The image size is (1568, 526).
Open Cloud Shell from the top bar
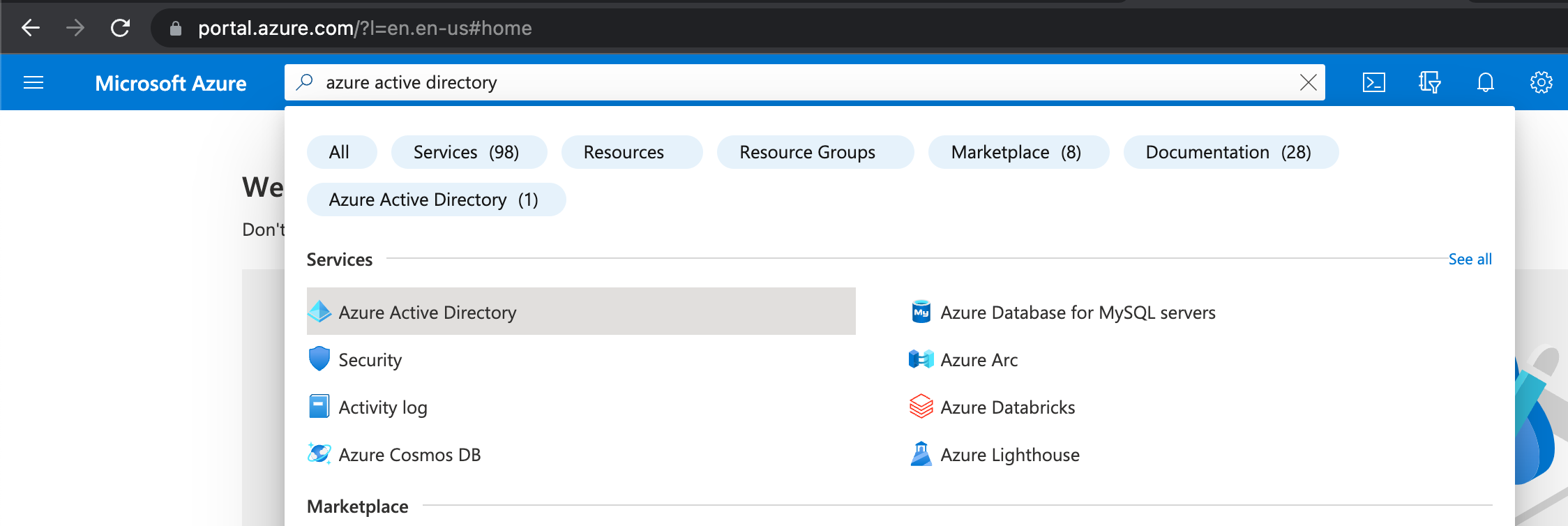click(x=1373, y=82)
